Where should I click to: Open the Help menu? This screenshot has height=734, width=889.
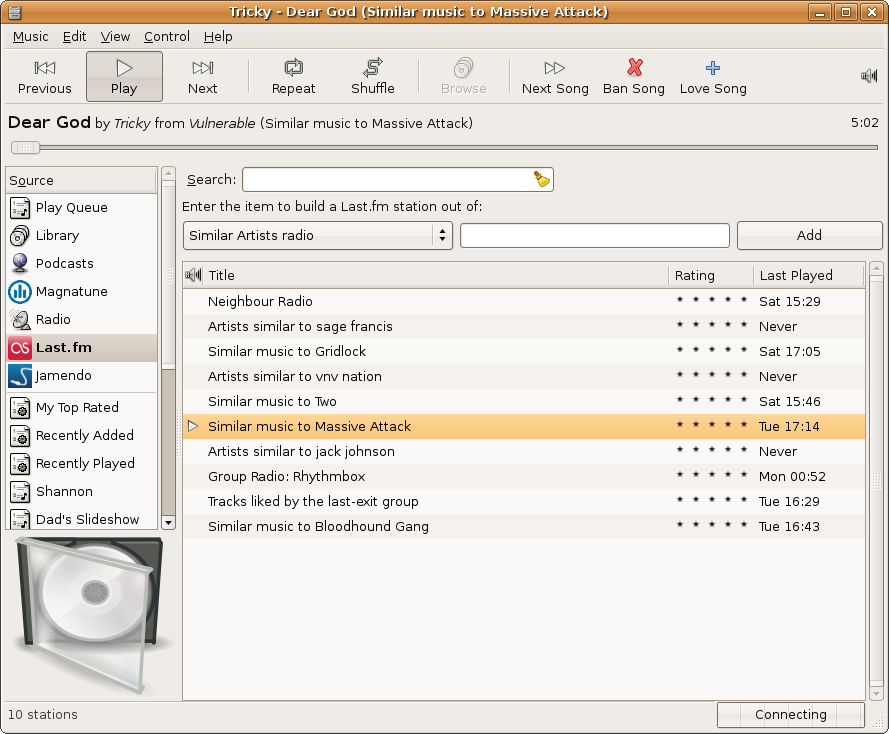tap(218, 37)
